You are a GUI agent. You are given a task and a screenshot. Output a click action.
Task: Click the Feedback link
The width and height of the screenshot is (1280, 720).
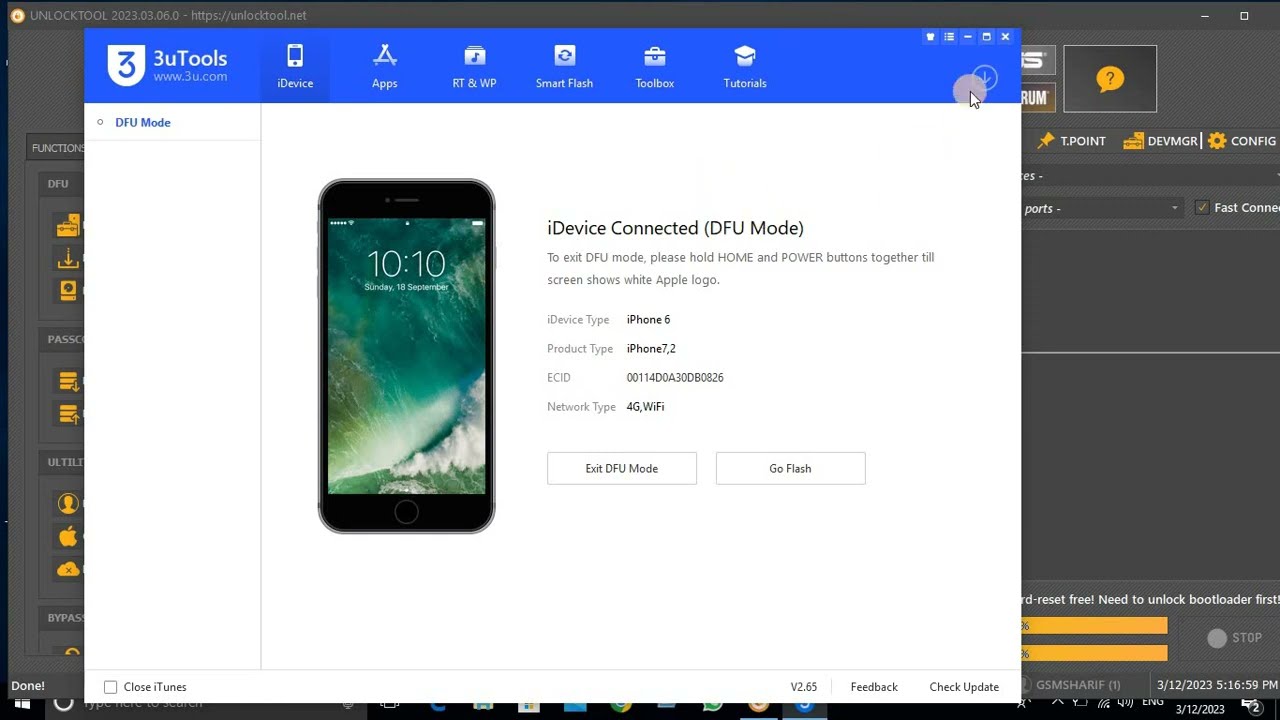pos(874,687)
